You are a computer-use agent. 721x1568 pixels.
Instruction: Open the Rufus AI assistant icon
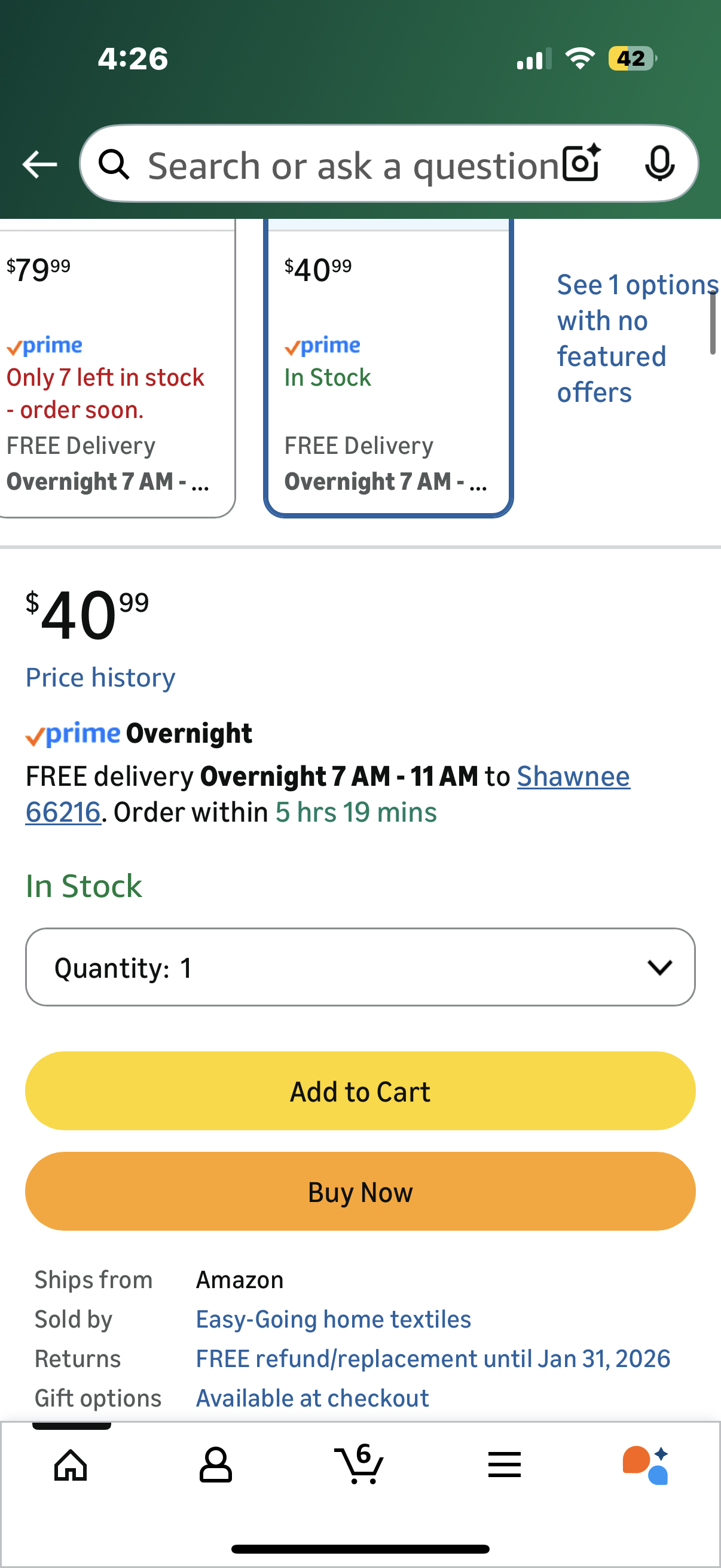(646, 1465)
